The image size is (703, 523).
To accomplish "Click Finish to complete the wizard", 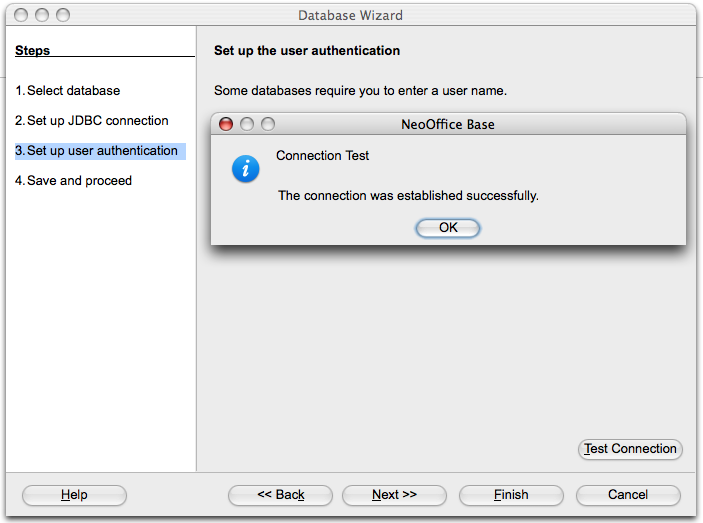I will click(x=511, y=495).
